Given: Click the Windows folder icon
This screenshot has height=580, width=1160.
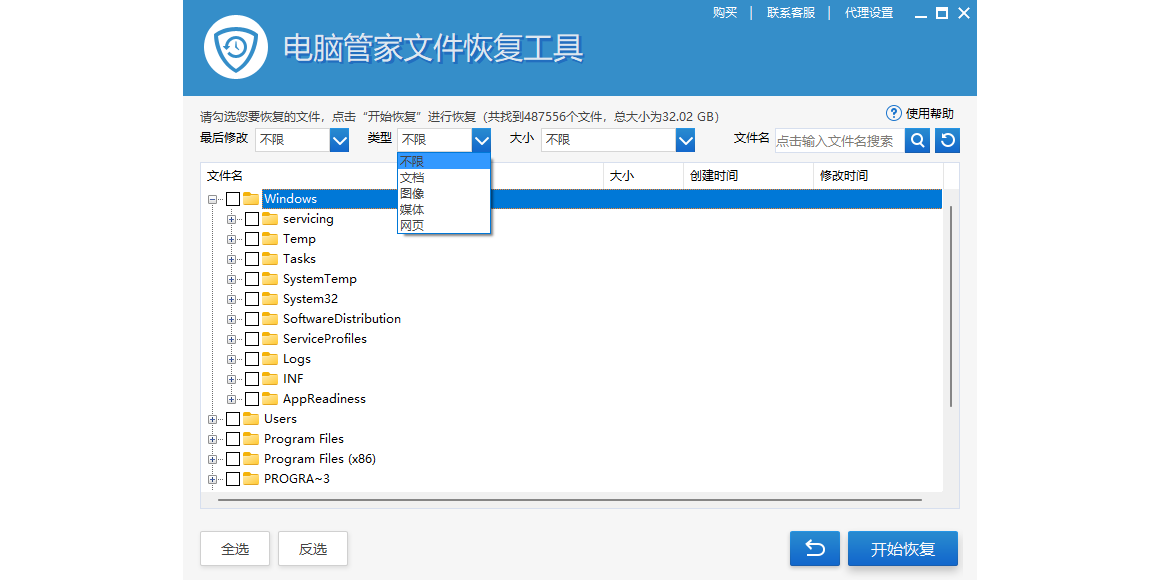Looking at the screenshot, I should tap(251, 199).
